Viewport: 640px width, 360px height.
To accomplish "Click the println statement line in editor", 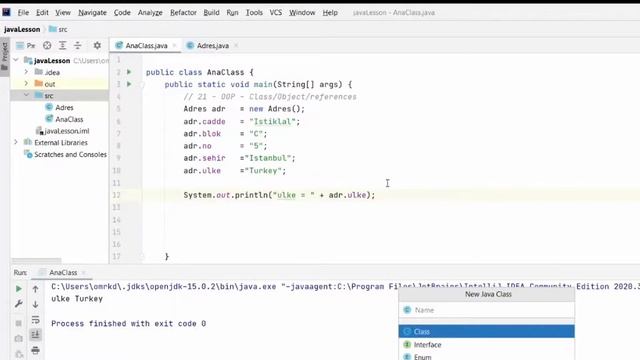I will pos(279,195).
